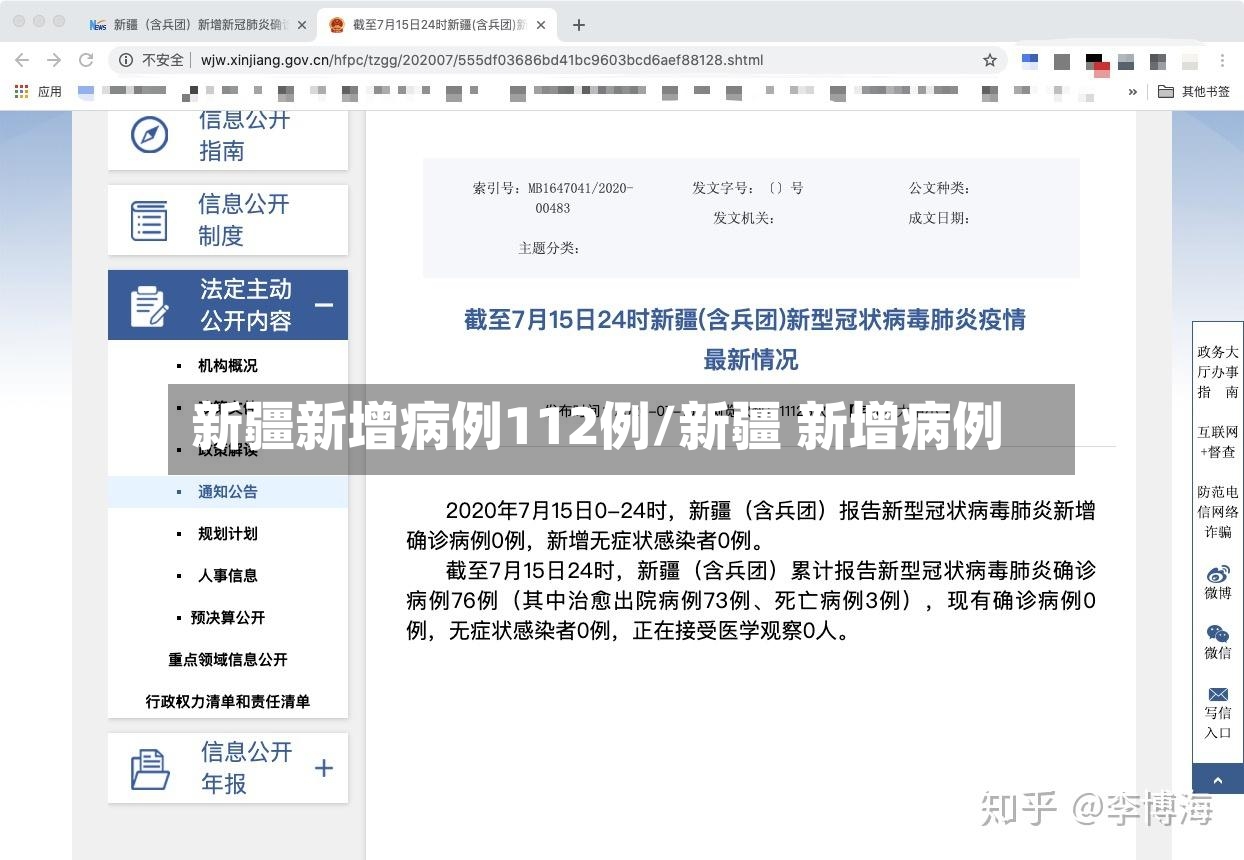Open 重点领域信息公开 in the sidebar
Viewport: 1244px width, 860px height.
pyautogui.click(x=228, y=660)
